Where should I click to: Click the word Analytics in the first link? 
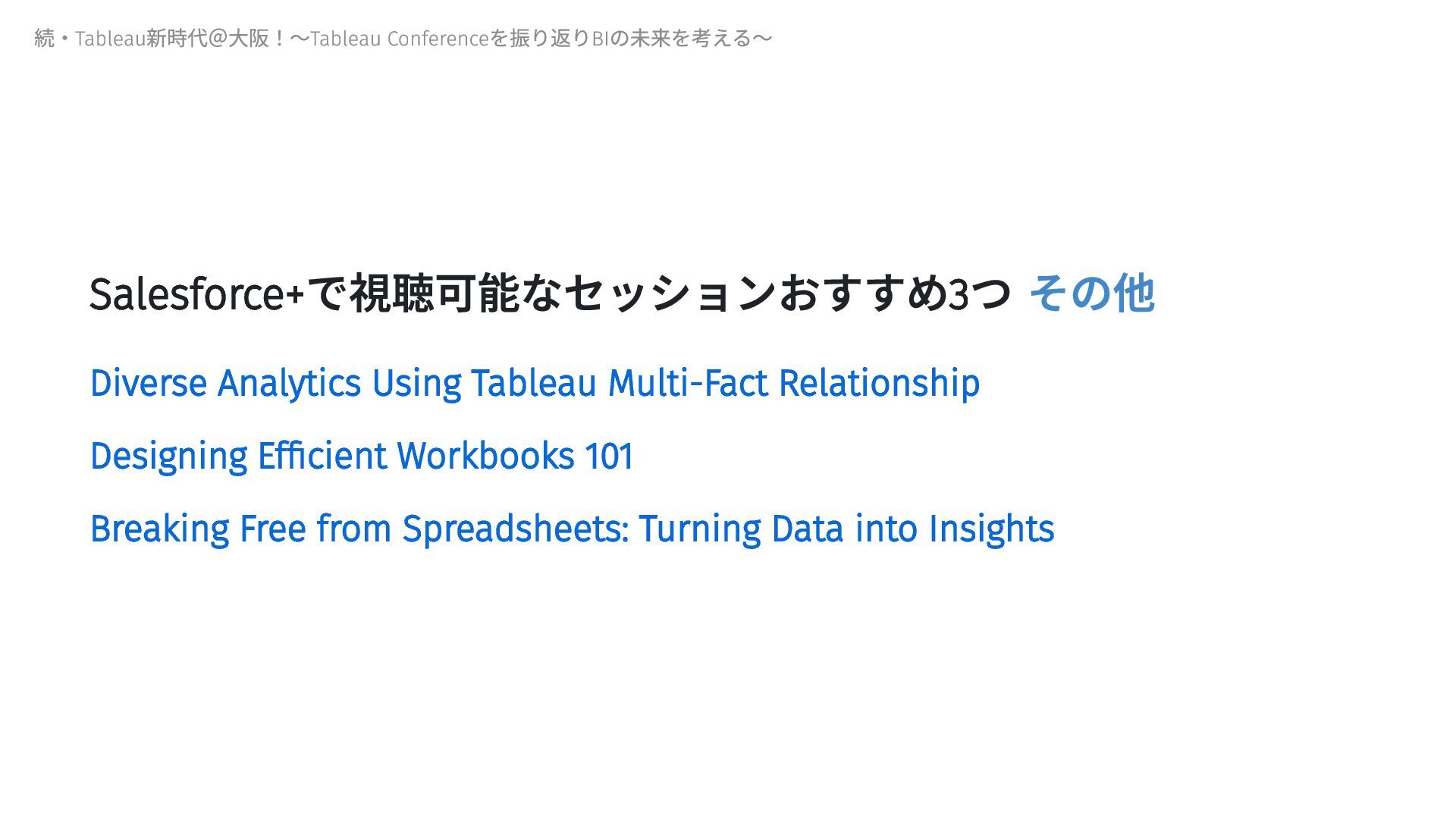[x=289, y=383]
